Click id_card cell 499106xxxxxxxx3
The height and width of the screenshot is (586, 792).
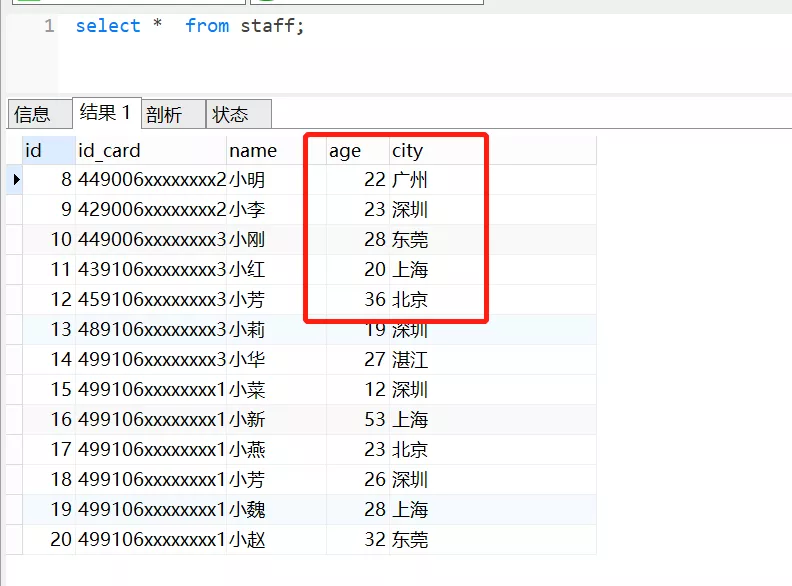pyautogui.click(x=151, y=360)
